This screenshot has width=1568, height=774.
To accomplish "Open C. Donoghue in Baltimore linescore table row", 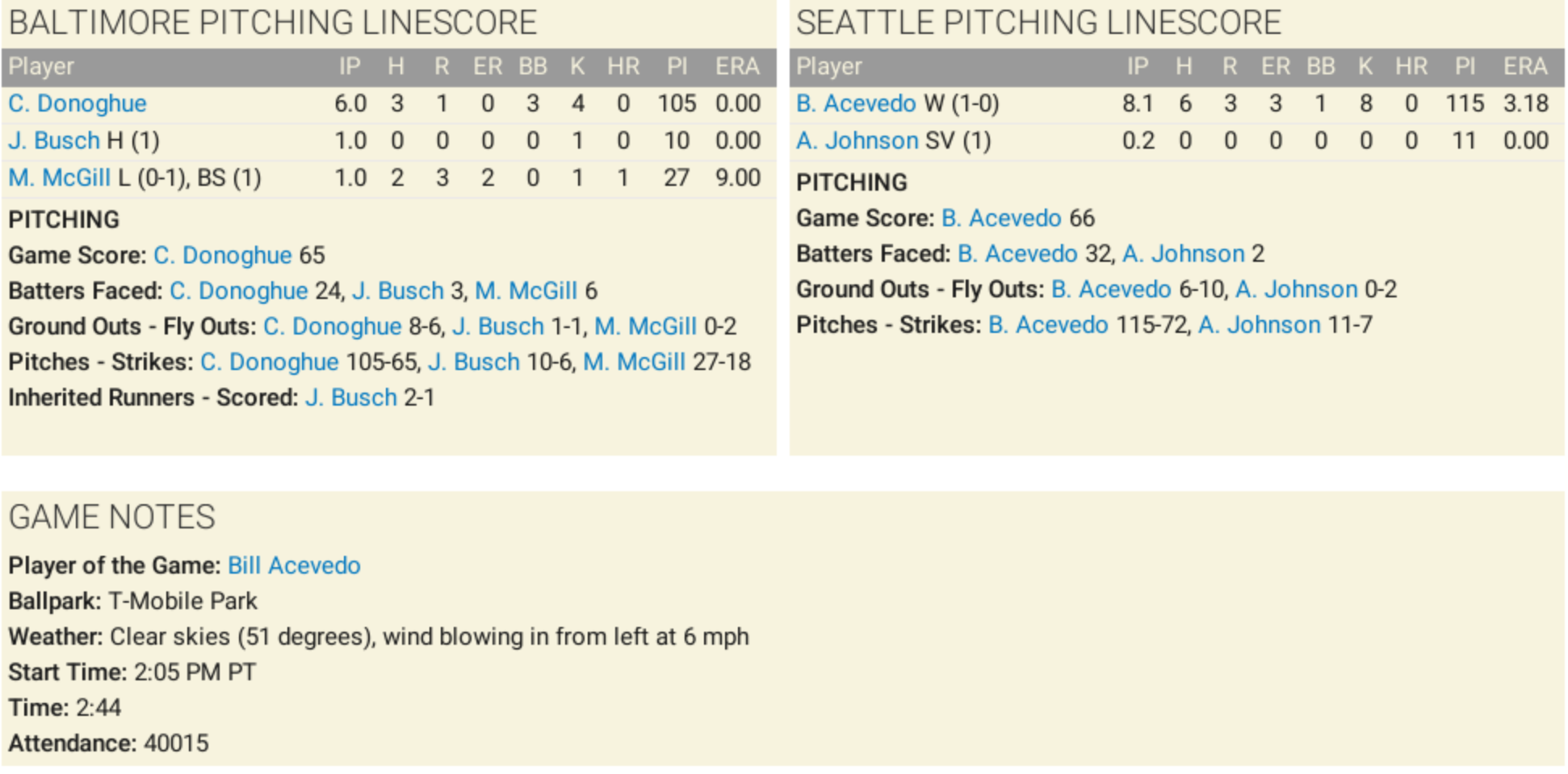I will coord(78,103).
